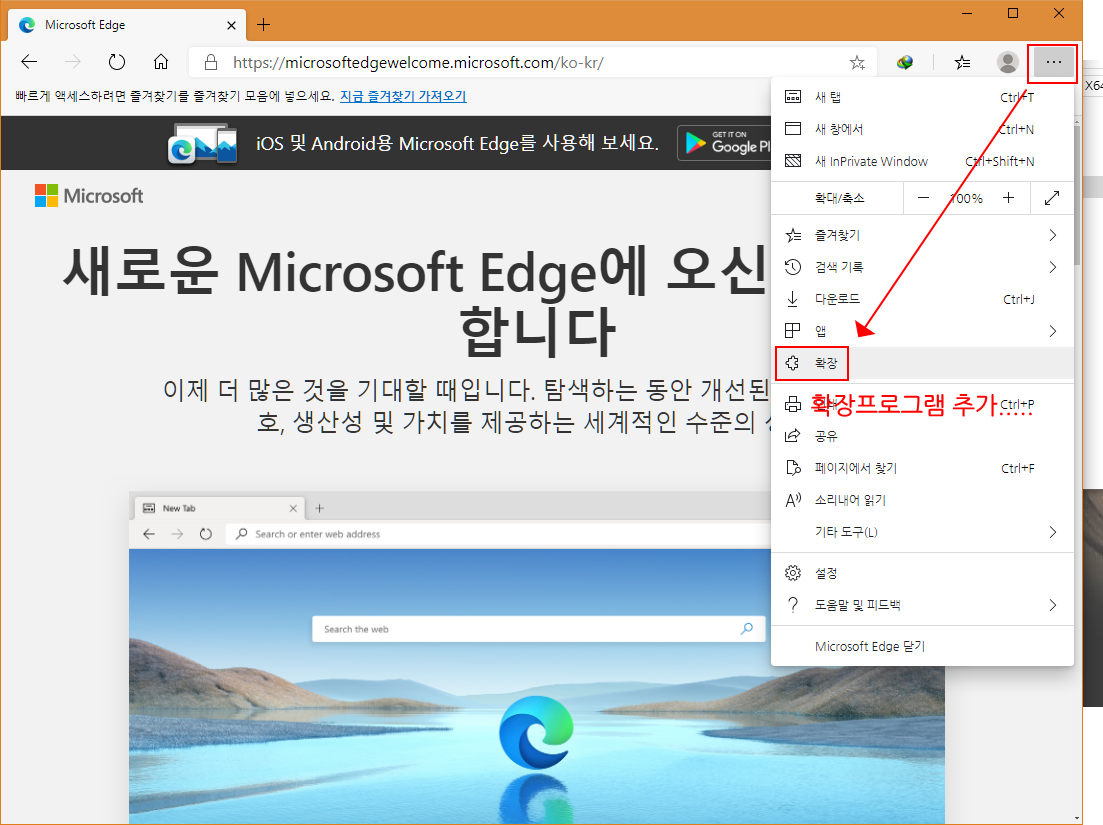This screenshot has width=1103, height=825.
Task: Click the InPrivate window icon in menu
Action: pyautogui.click(x=793, y=161)
